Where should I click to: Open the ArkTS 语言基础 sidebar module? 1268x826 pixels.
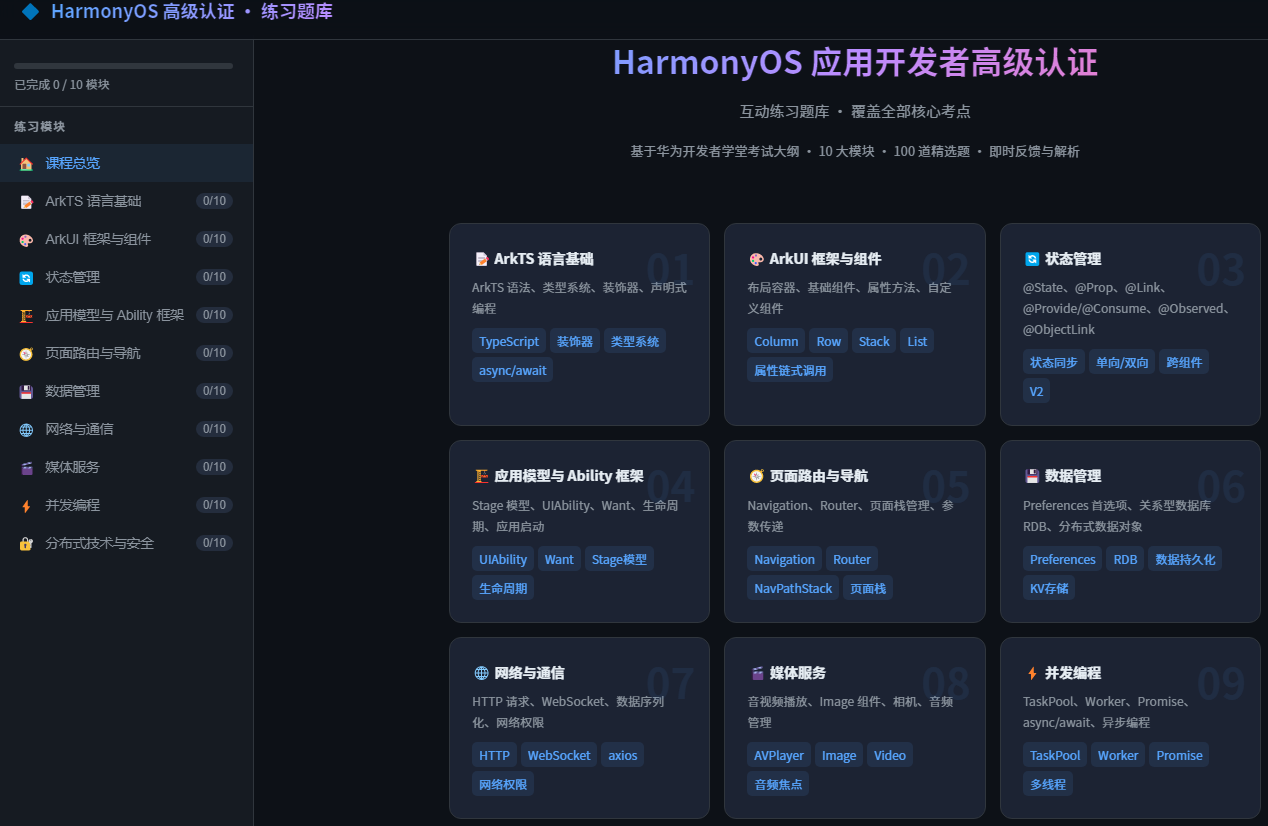click(126, 201)
